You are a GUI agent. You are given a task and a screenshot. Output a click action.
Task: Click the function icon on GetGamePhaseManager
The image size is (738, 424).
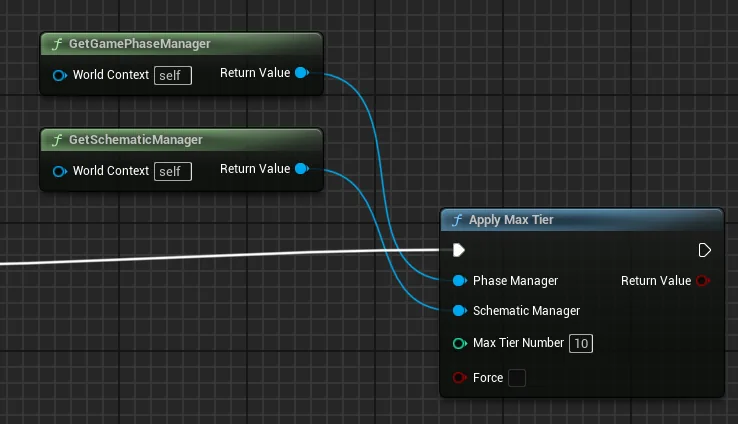coord(57,44)
